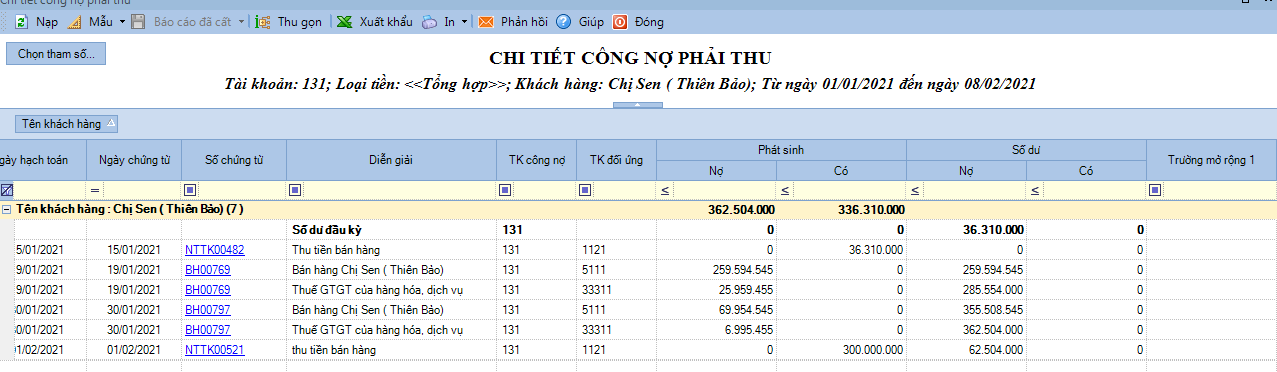Export to Excel with the Xuất khẩu icon

pyautogui.click(x=344, y=21)
